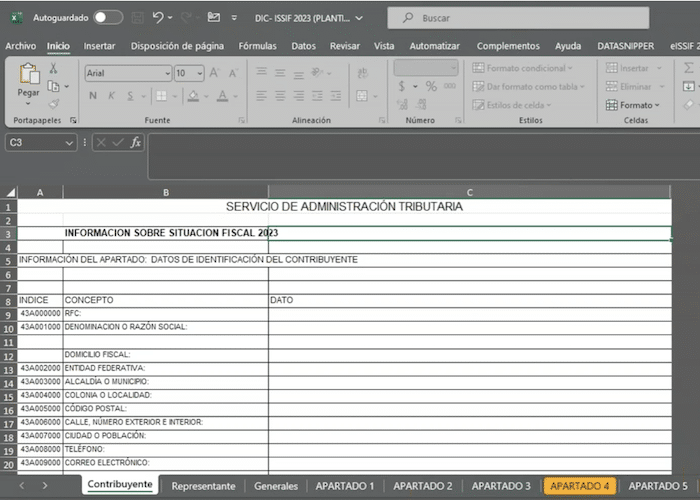Open the Insertar ribbon tab
700x500 pixels.
[99, 46]
